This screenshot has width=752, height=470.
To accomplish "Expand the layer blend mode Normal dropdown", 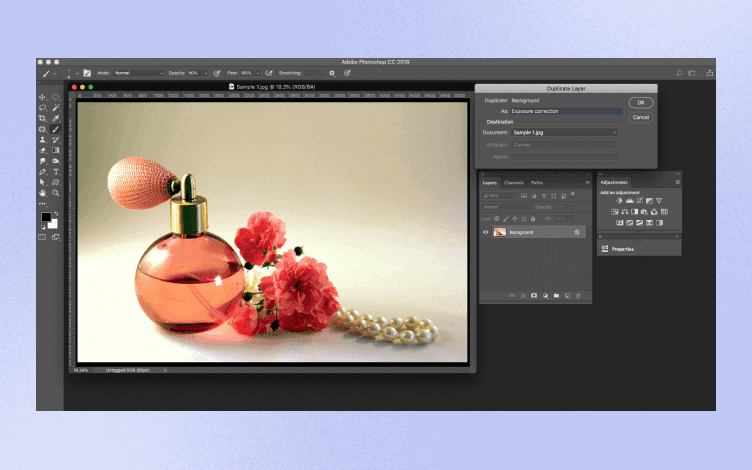I will 507,207.
